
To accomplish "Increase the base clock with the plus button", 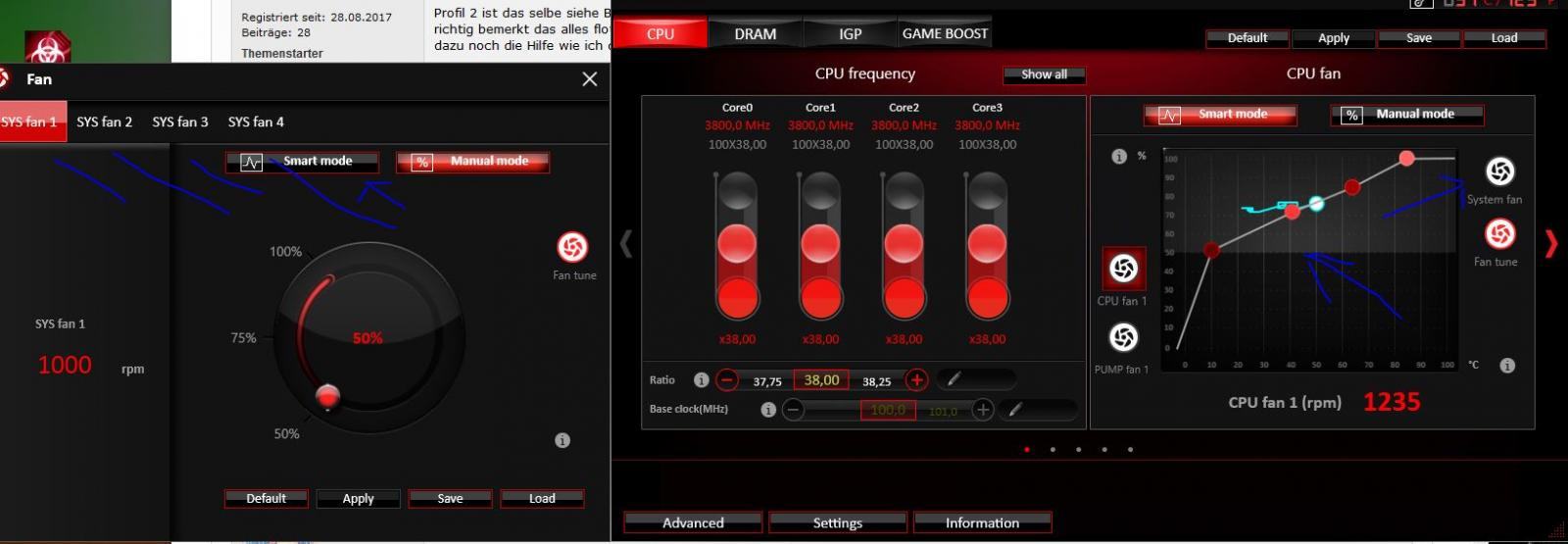I will click(983, 410).
